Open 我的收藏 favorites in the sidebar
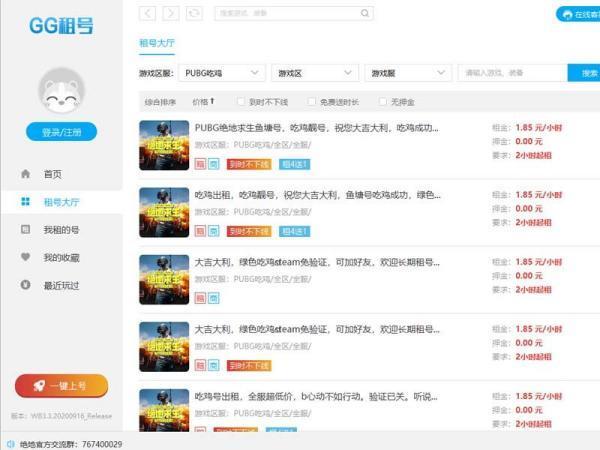600x450 pixels. coord(61,258)
